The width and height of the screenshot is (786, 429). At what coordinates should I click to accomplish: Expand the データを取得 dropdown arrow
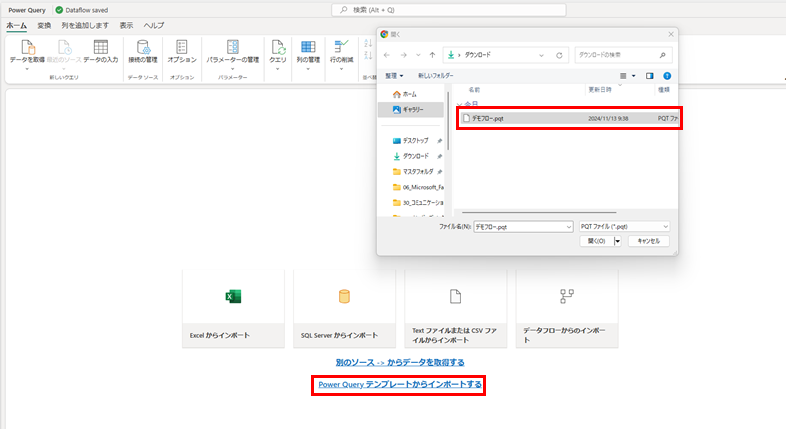[x=27, y=69]
